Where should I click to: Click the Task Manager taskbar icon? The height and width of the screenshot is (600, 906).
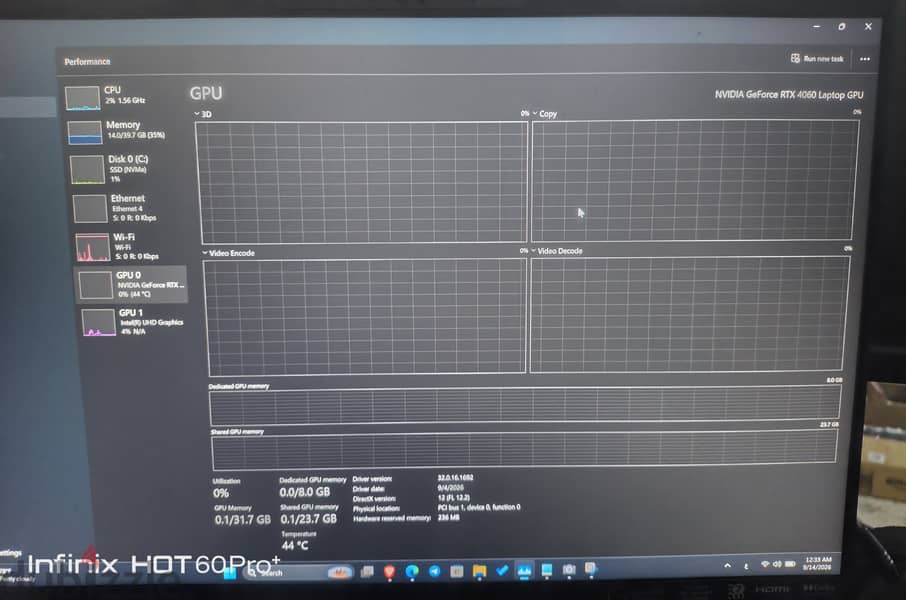[524, 571]
